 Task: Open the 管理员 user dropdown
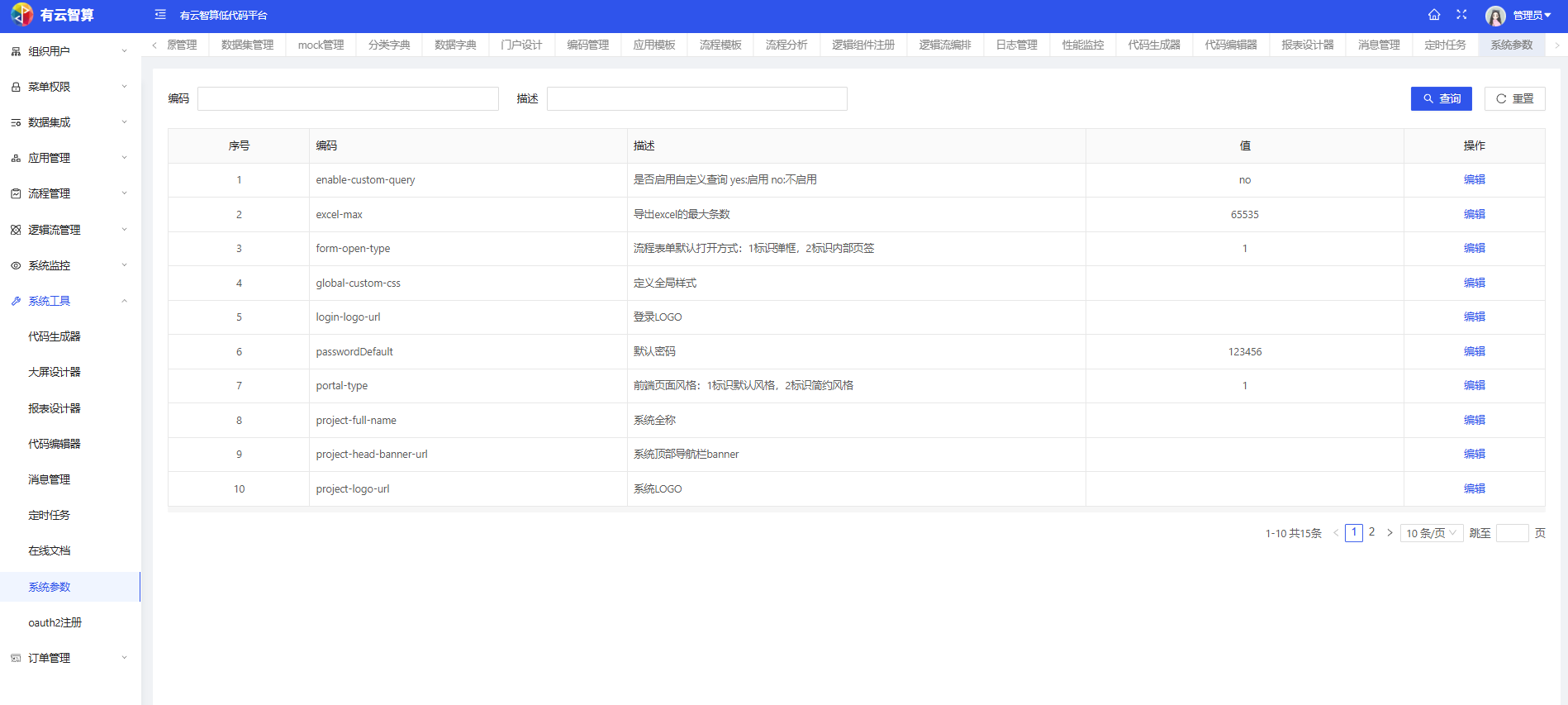[x=1532, y=16]
